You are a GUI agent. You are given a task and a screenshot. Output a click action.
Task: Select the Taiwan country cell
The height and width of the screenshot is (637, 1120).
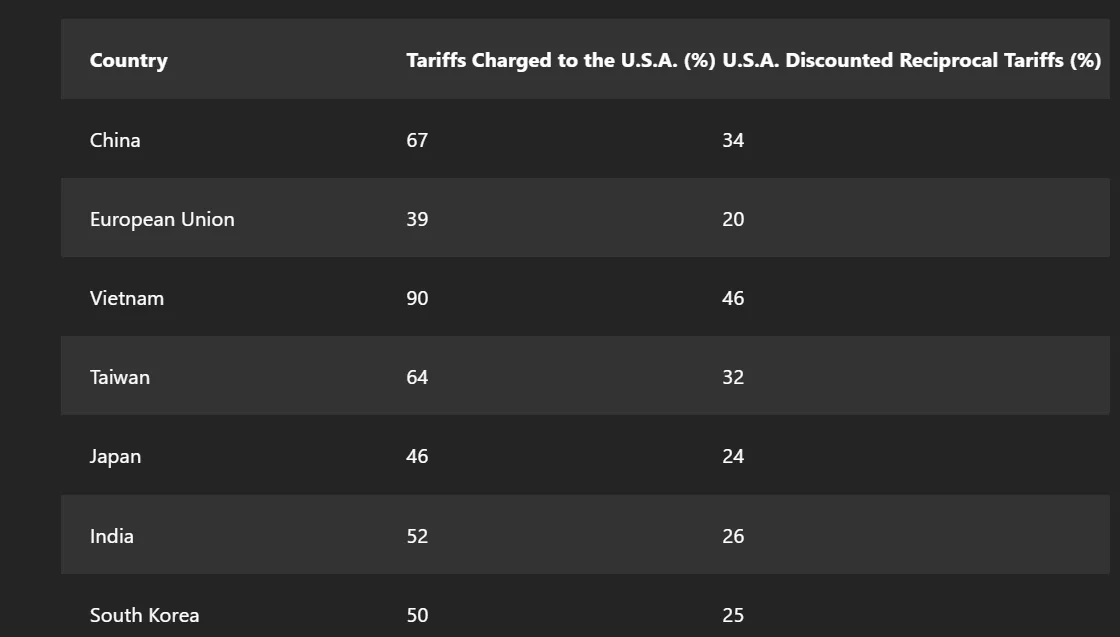tap(120, 377)
